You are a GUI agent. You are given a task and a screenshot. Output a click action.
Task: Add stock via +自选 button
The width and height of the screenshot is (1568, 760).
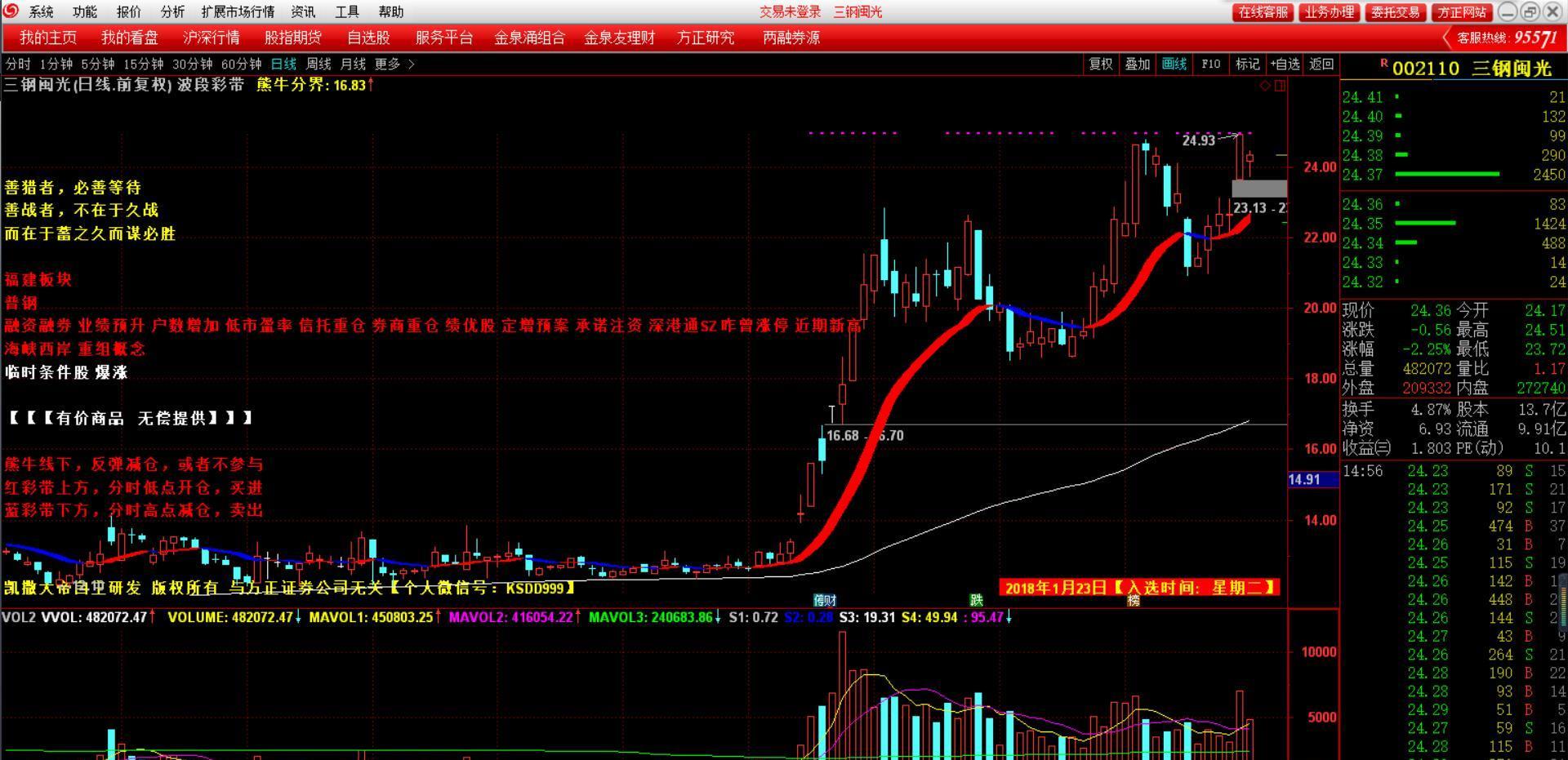(x=1285, y=64)
